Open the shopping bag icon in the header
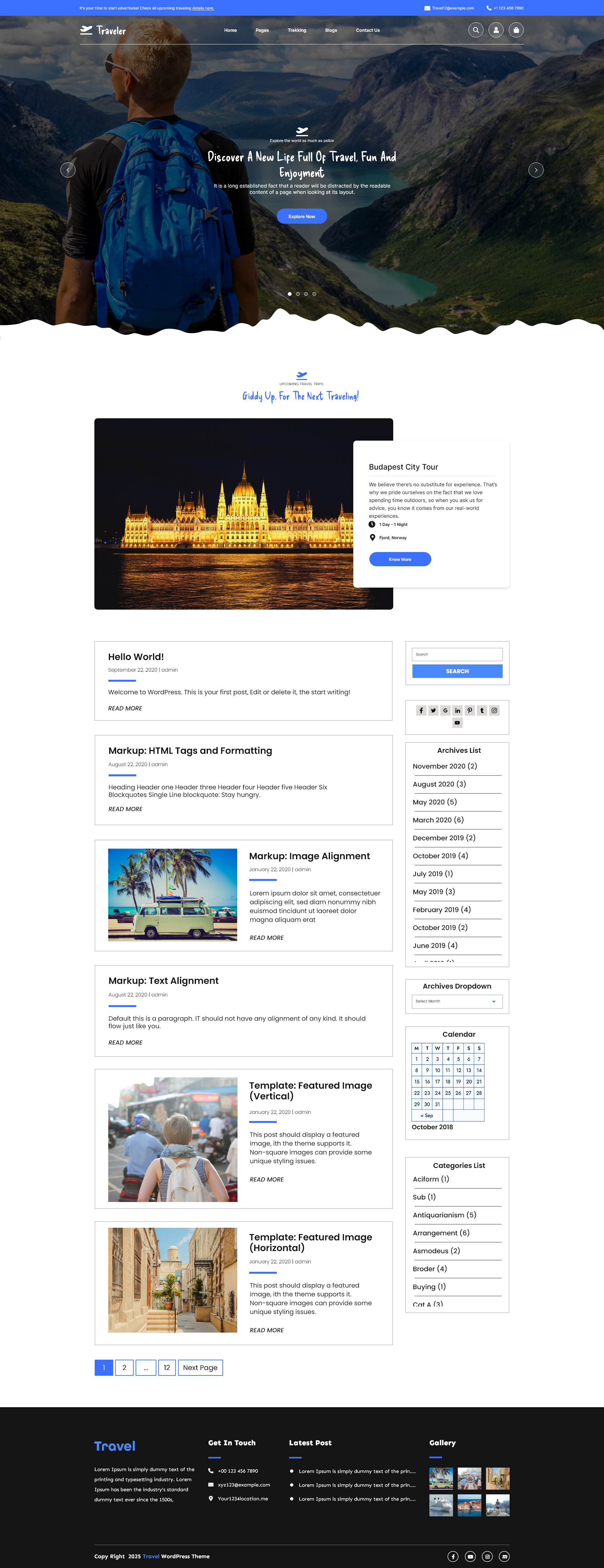The image size is (604, 1568). pyautogui.click(x=516, y=30)
